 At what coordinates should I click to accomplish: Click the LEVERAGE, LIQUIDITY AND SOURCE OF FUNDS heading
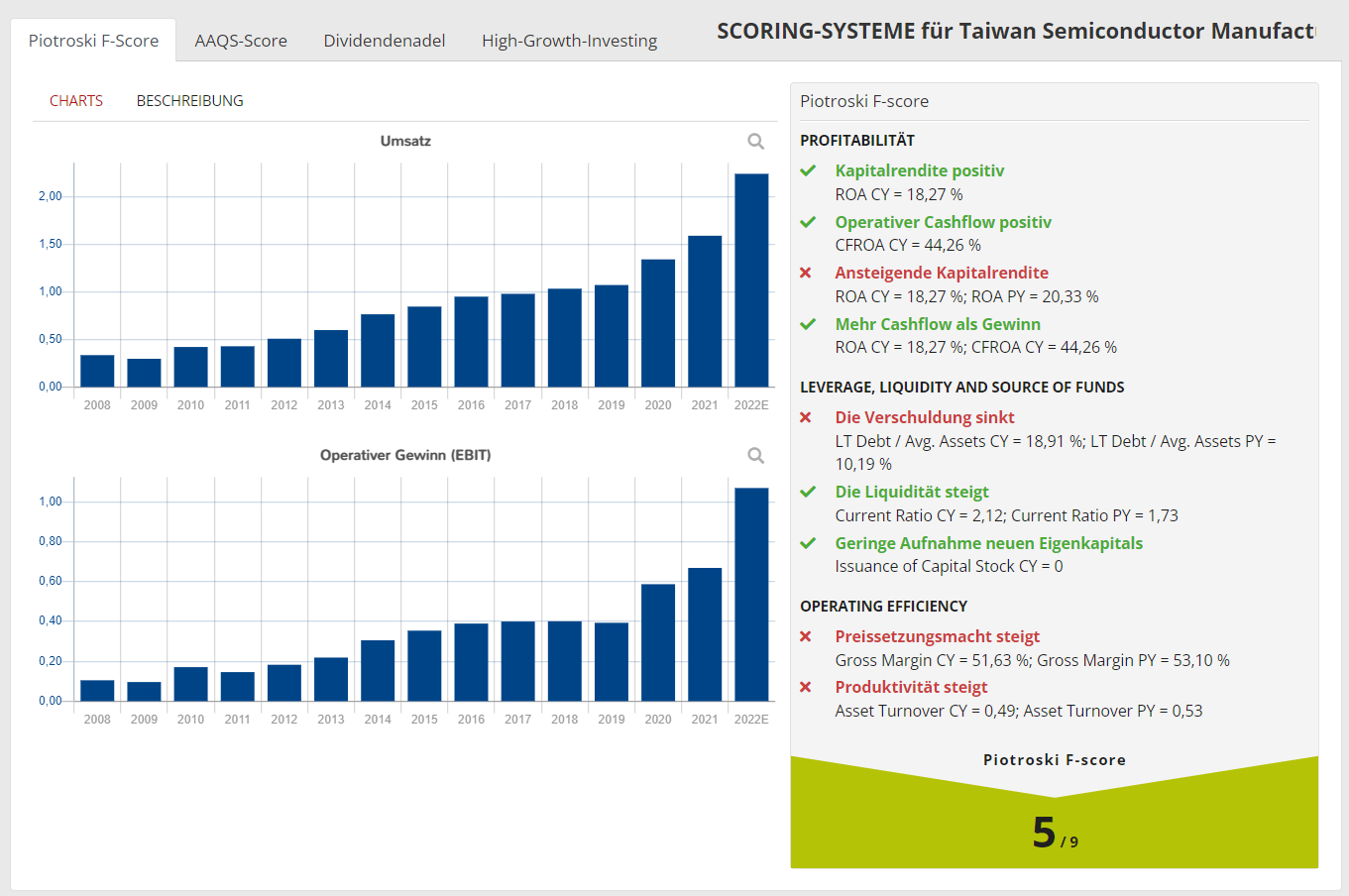962,388
